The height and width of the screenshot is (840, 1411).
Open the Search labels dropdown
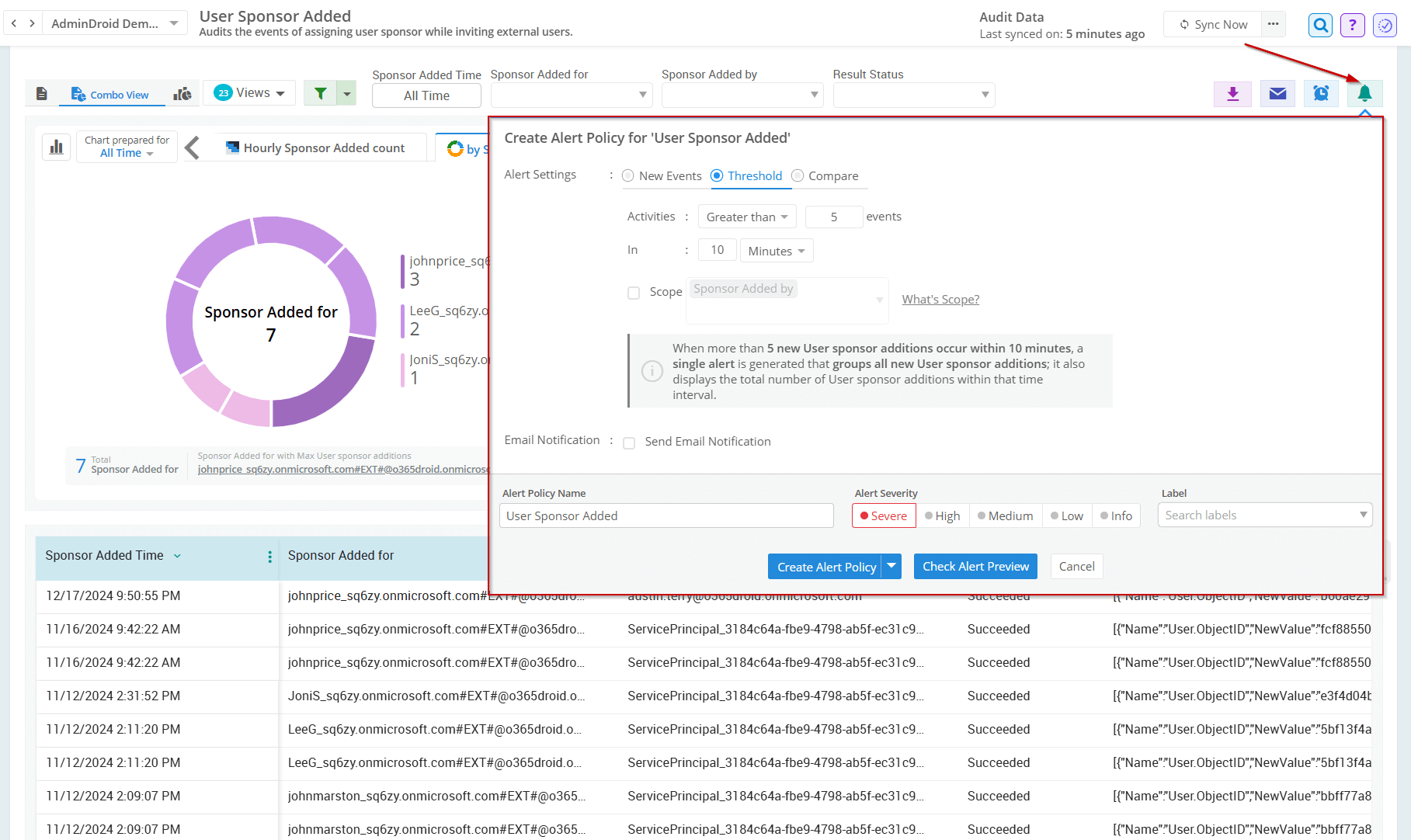[x=1264, y=515]
